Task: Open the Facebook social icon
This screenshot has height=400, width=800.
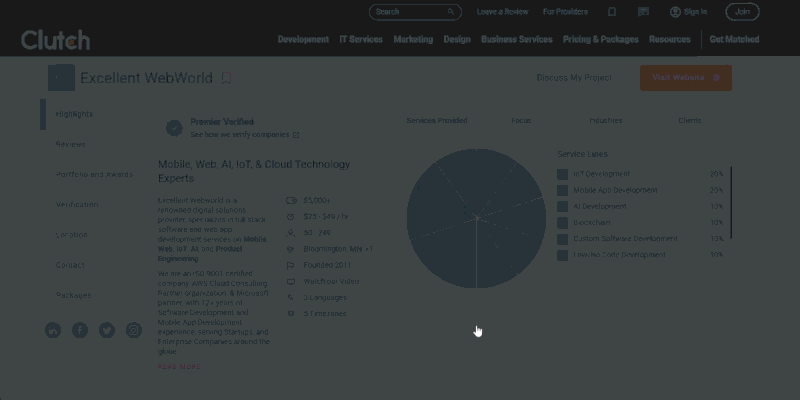Action: coord(80,330)
